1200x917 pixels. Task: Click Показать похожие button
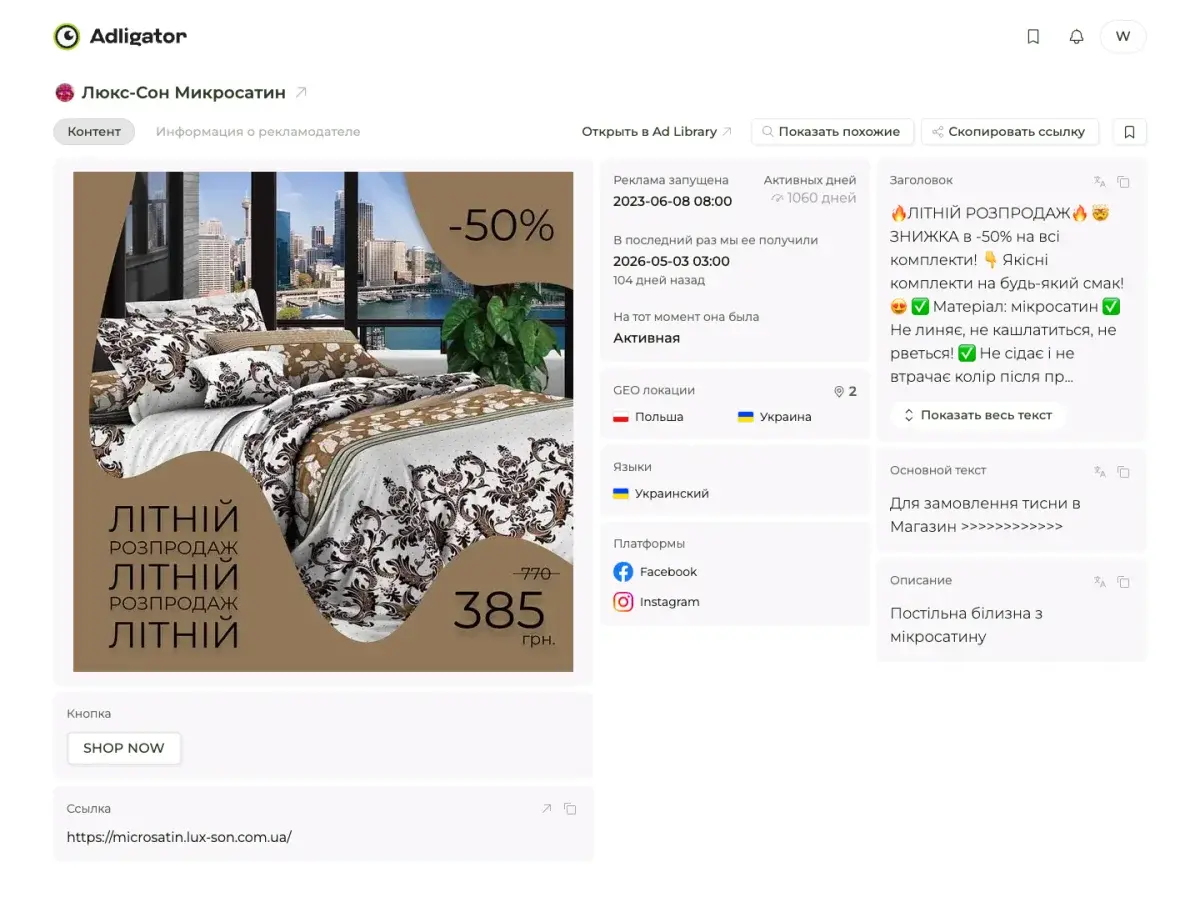tap(832, 131)
